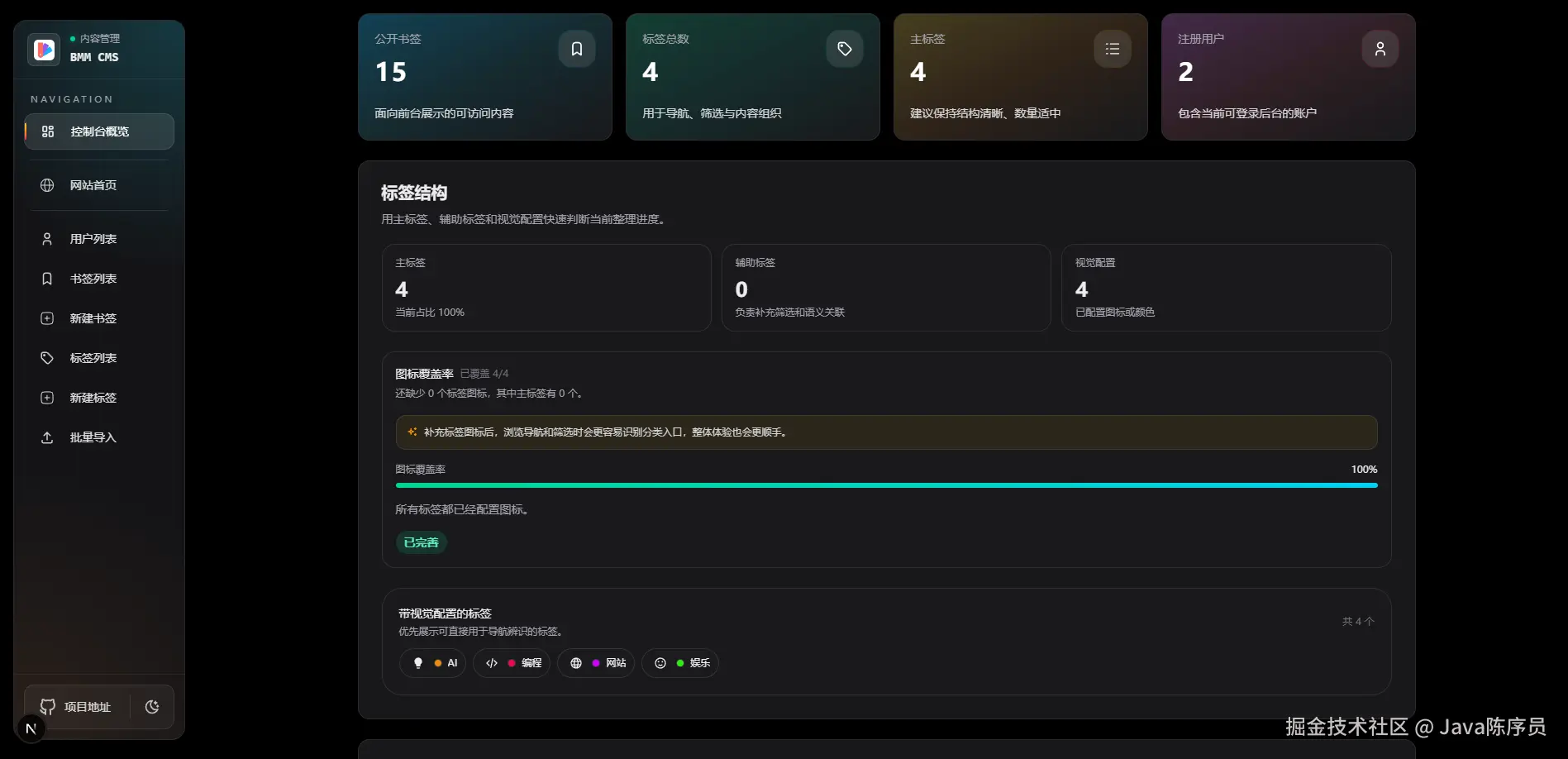This screenshot has width=1568, height=759.
Task: Click tag icon on 标签总数 card
Action: [x=845, y=49]
